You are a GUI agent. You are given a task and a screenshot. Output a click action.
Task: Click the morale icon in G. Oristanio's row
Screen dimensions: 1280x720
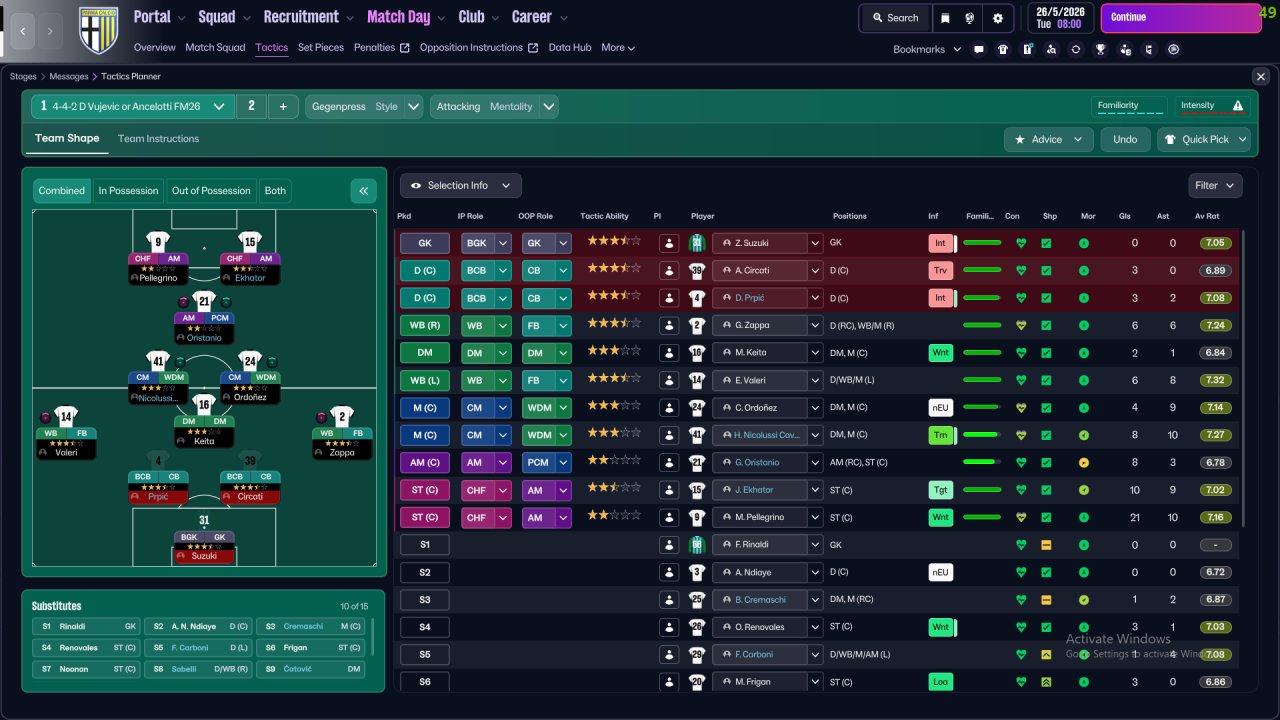pos(1084,462)
